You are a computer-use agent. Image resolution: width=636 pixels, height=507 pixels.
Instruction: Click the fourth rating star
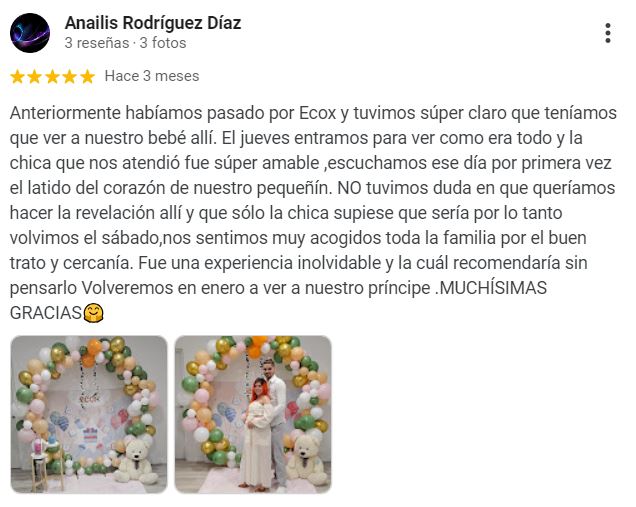[x=70, y=76]
